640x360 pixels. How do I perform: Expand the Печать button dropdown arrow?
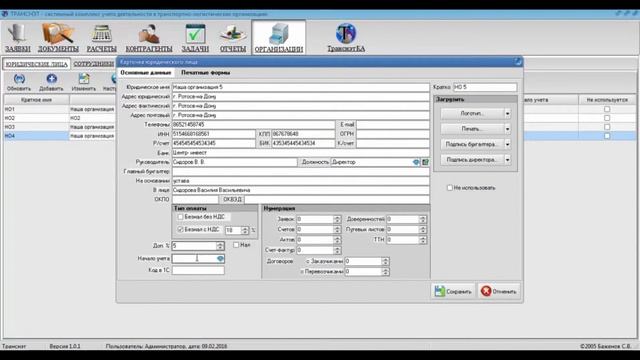507,129
